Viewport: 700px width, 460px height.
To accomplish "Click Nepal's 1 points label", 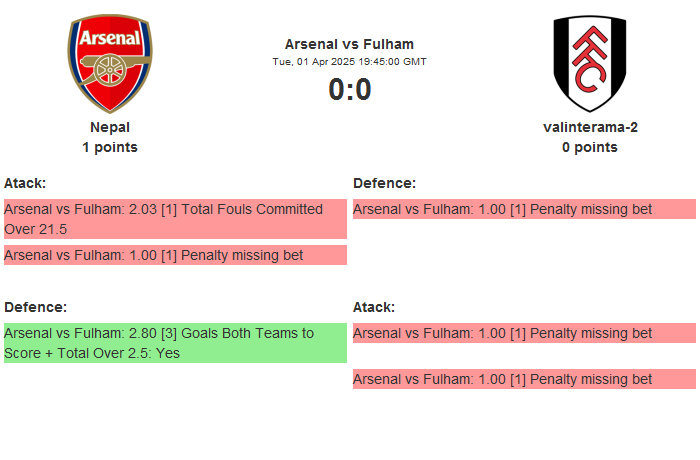I will pyautogui.click(x=110, y=147).
